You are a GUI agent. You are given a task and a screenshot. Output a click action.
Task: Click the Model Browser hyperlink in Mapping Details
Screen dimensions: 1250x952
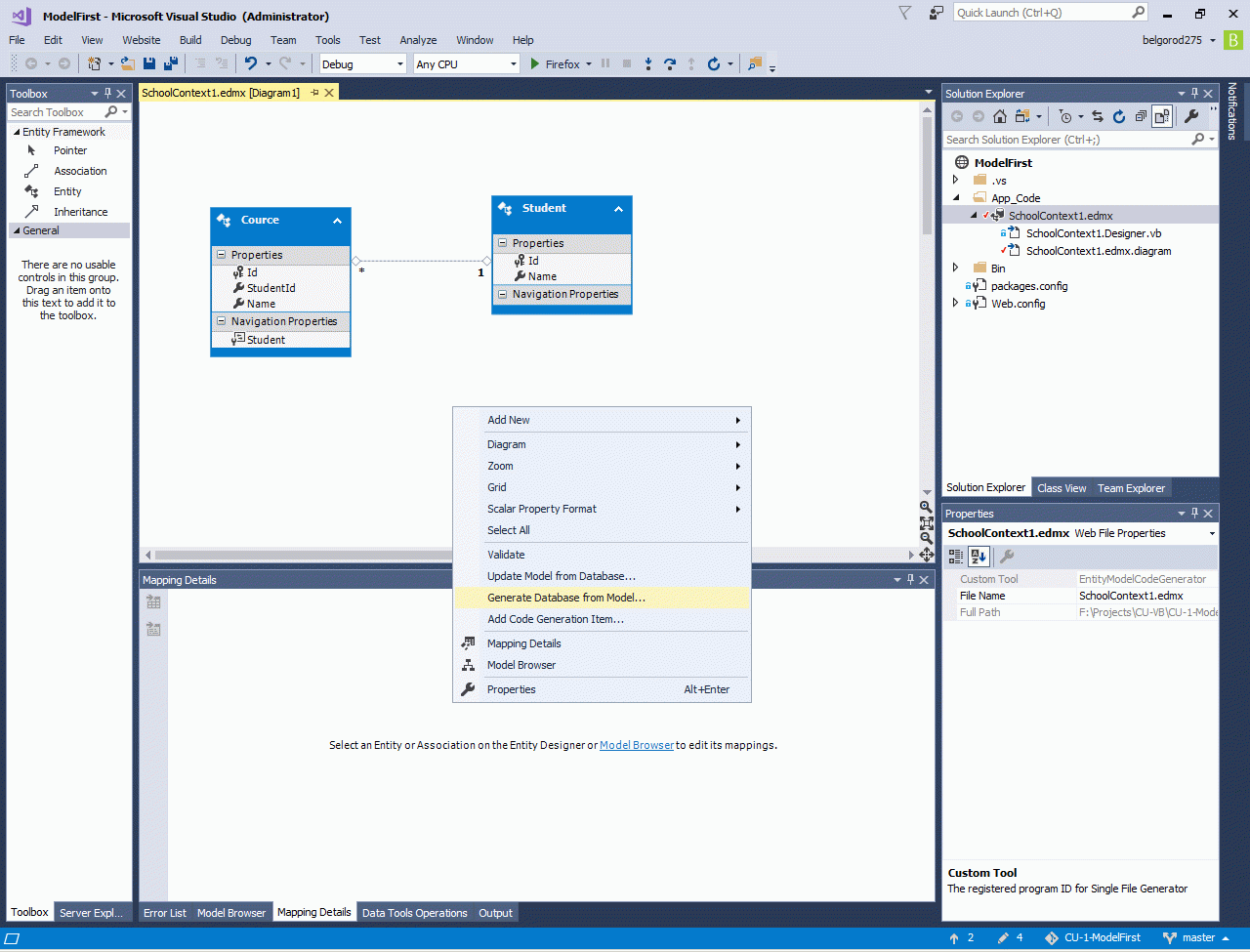point(637,745)
